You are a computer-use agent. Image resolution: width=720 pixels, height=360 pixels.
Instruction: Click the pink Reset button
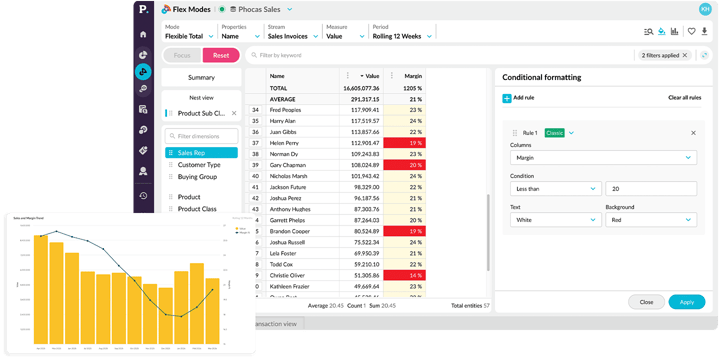pyautogui.click(x=221, y=55)
